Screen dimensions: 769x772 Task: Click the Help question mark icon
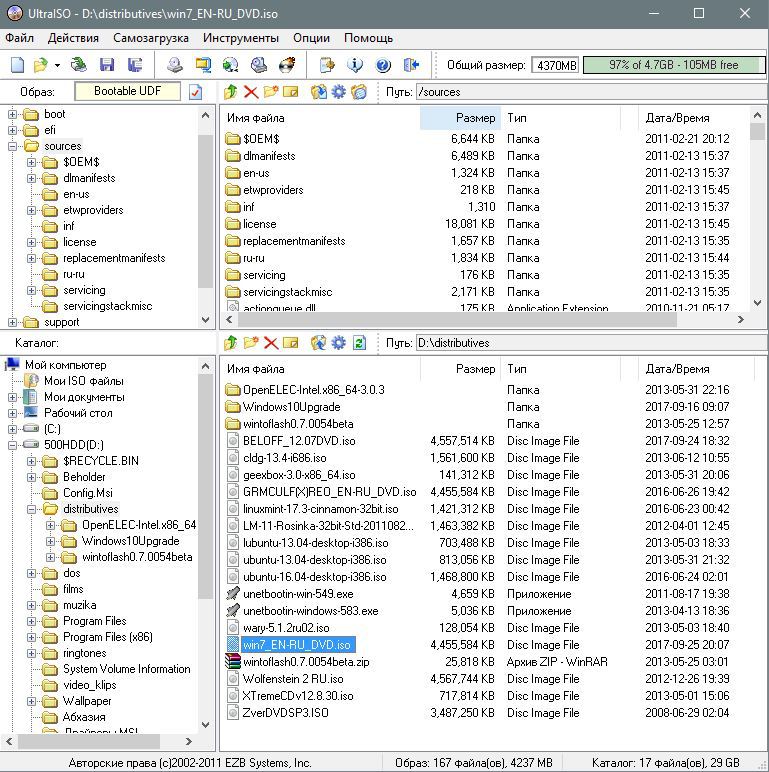click(383, 65)
